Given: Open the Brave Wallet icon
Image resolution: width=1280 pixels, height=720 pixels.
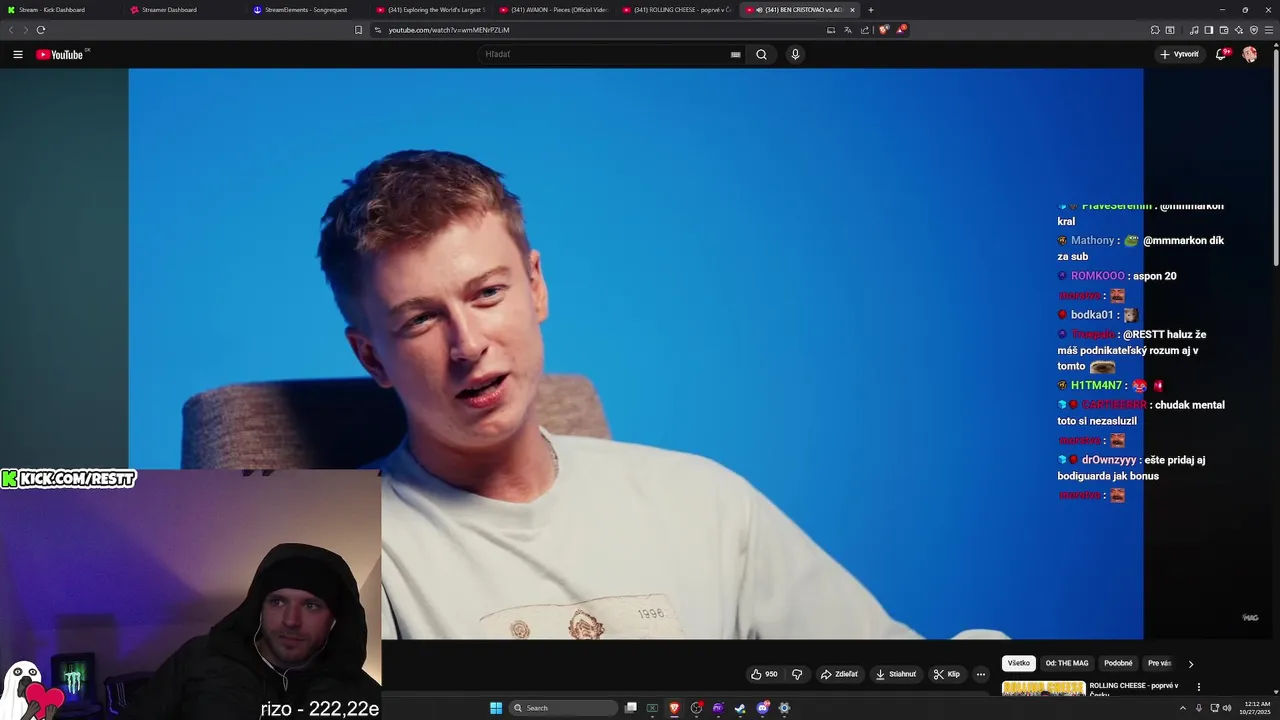Looking at the screenshot, I should point(1224,30).
